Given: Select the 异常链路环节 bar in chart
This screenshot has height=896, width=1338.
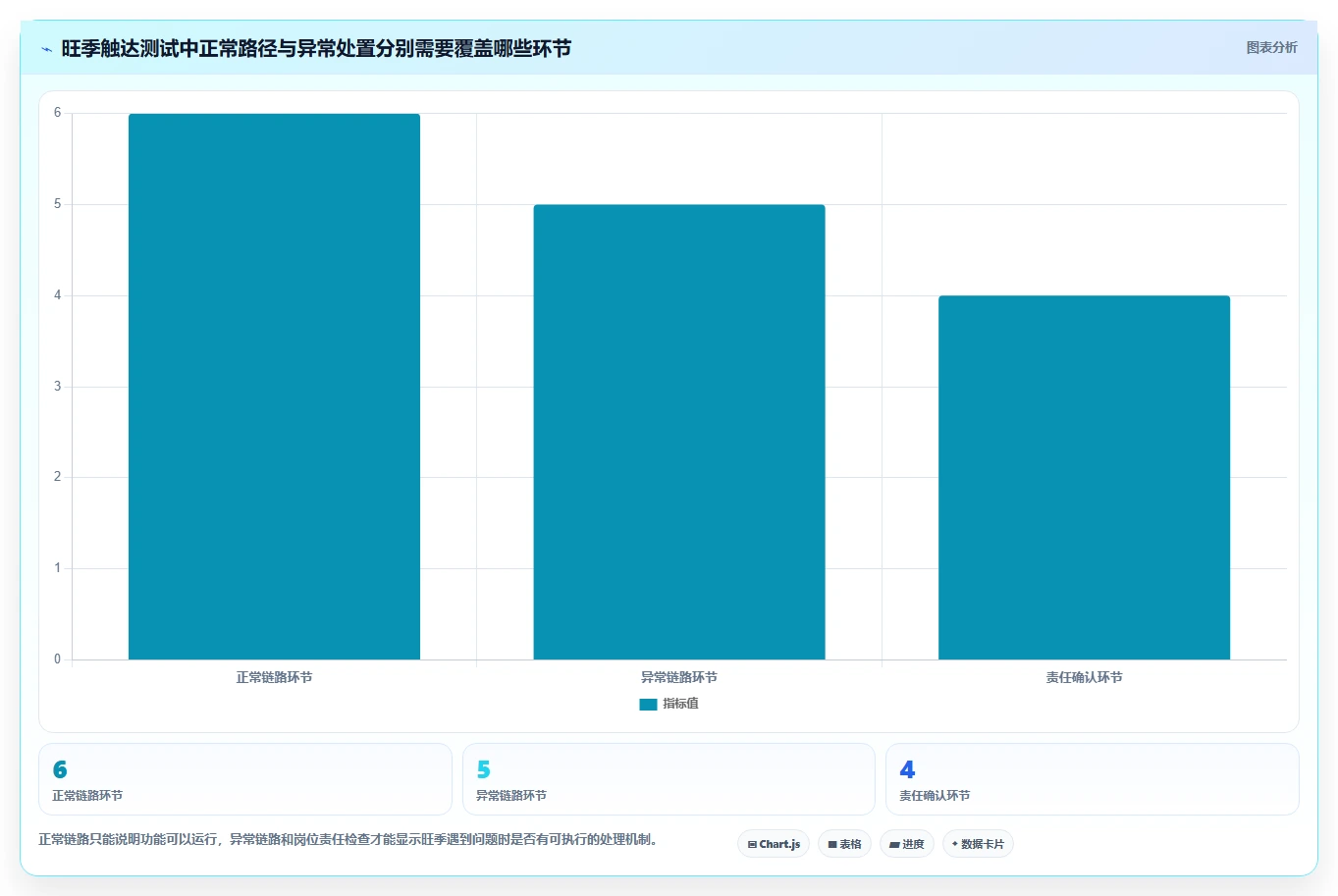Looking at the screenshot, I should click(679, 432).
